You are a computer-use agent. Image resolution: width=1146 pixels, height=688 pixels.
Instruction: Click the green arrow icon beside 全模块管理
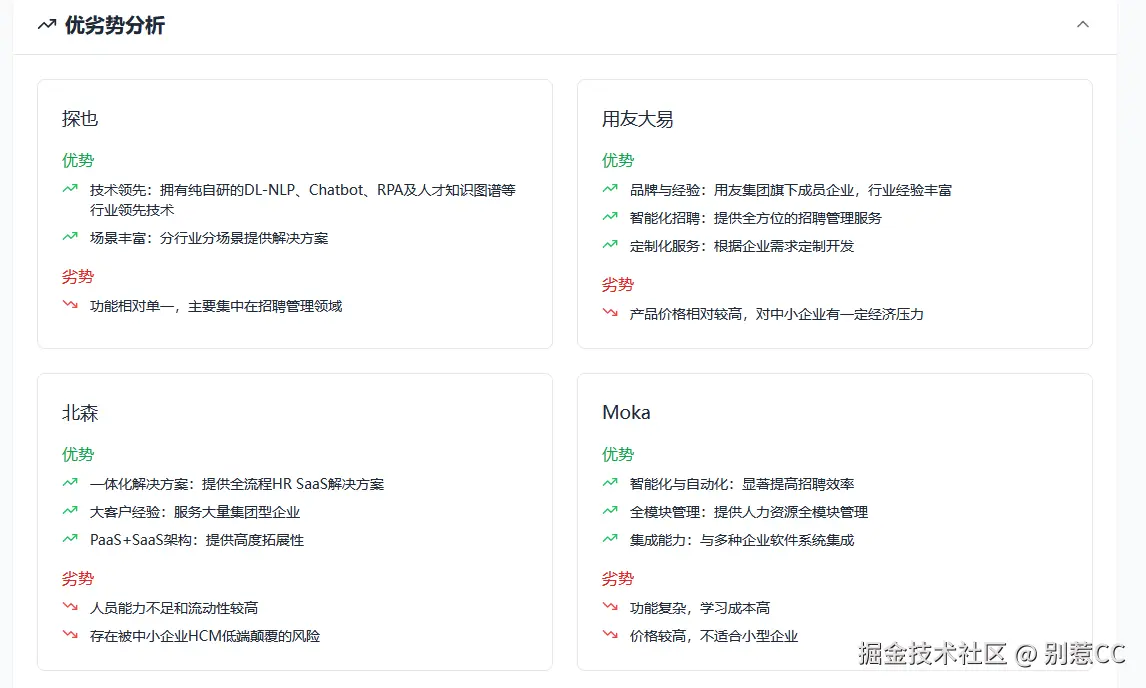610,510
